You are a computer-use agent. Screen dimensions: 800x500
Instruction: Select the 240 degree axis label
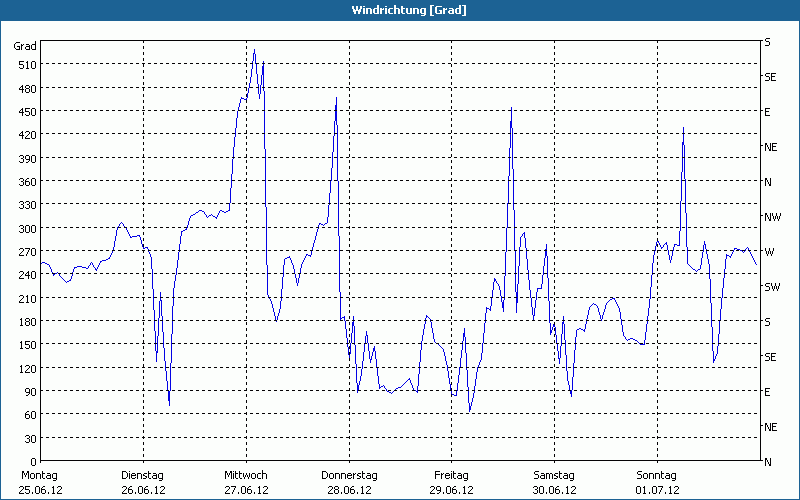tap(27, 275)
